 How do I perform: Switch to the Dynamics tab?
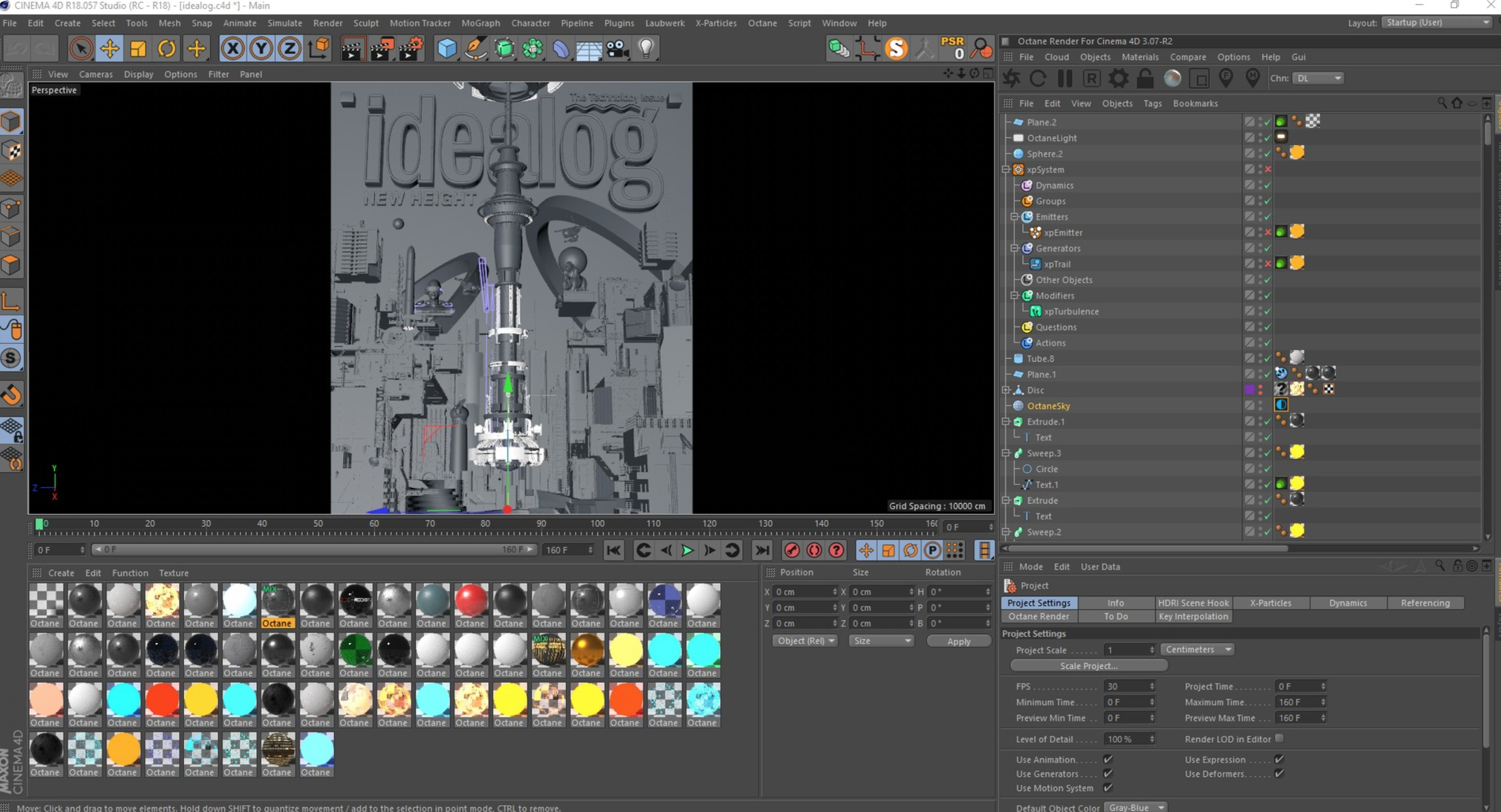(1347, 602)
